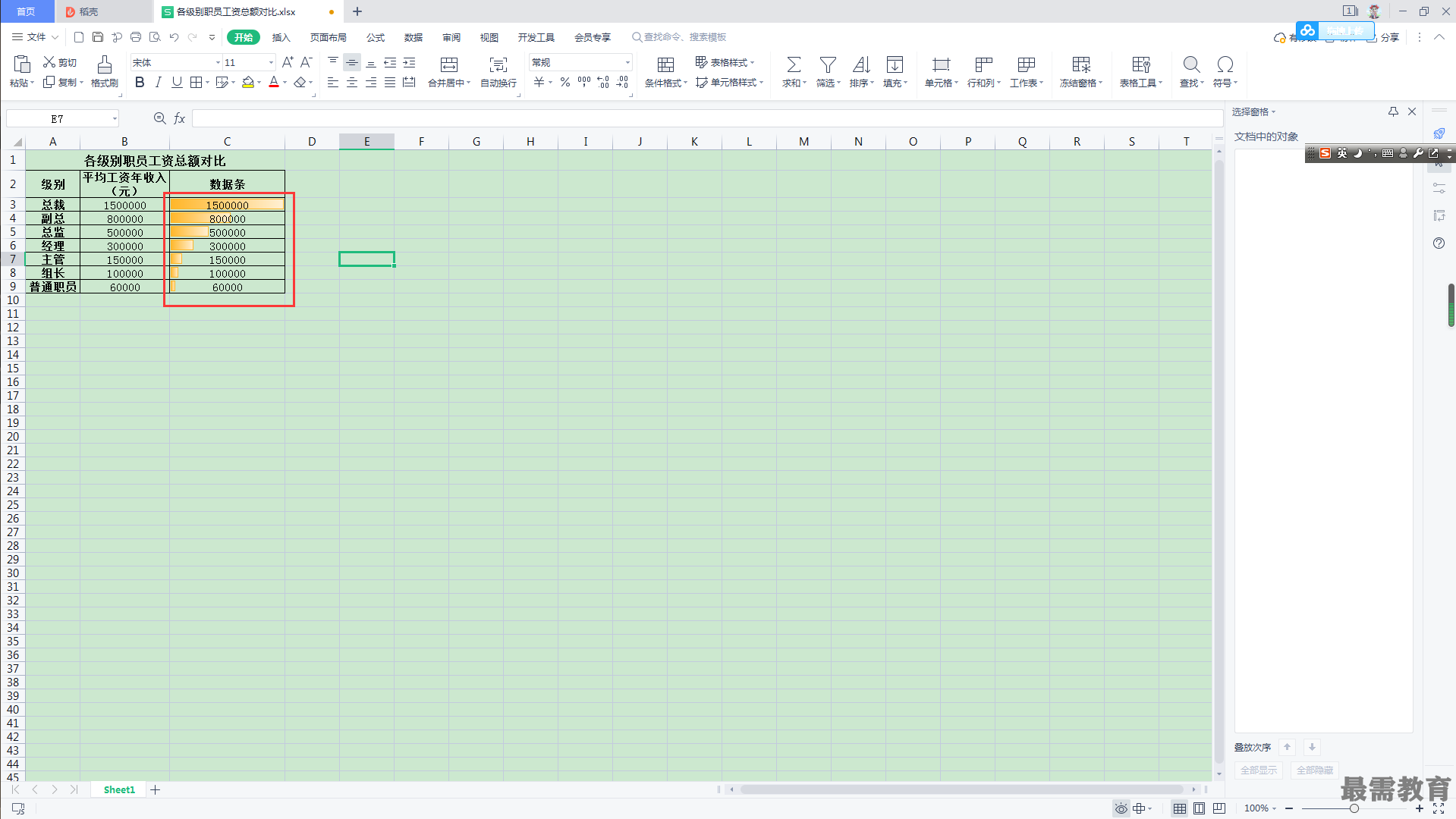Click the red font color swatch
Screen dimensions: 1456x819
click(x=274, y=82)
